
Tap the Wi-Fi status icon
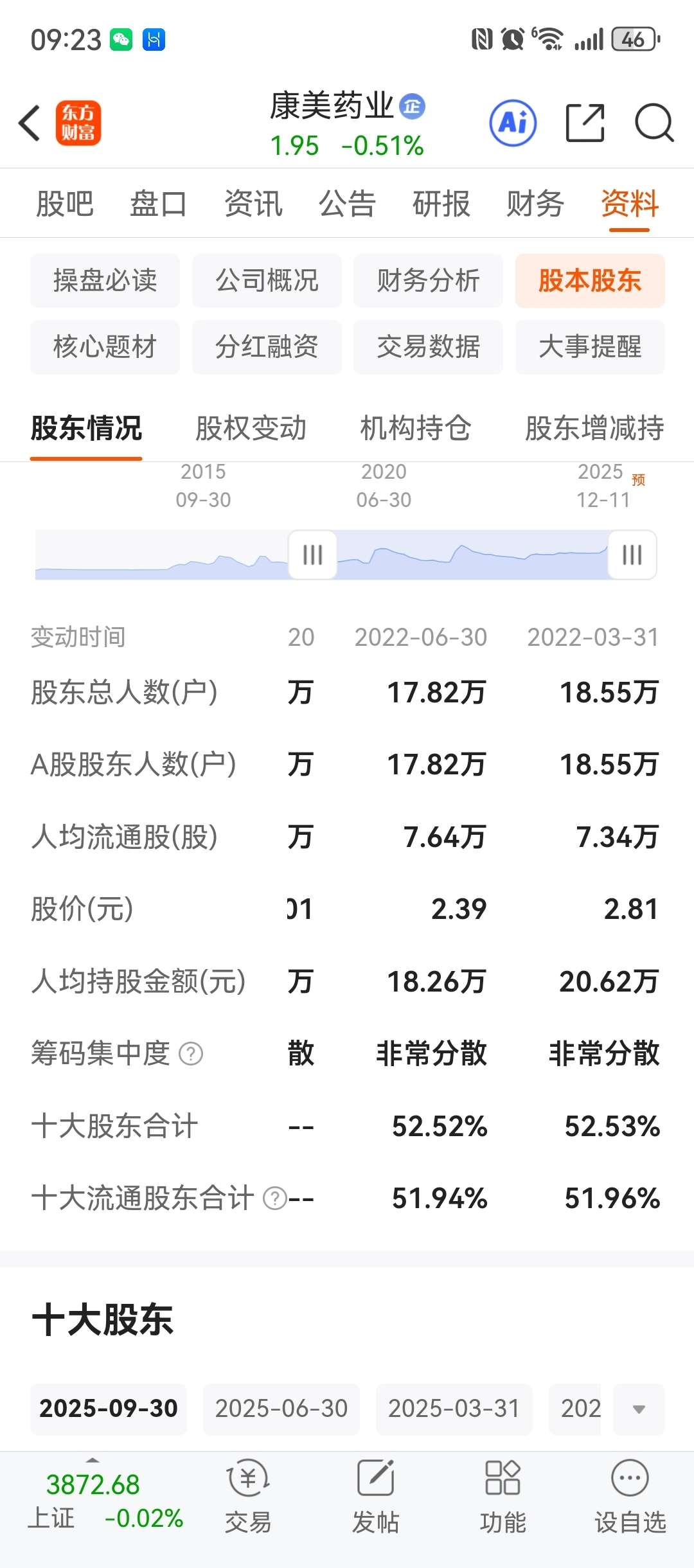pyautogui.click(x=547, y=39)
